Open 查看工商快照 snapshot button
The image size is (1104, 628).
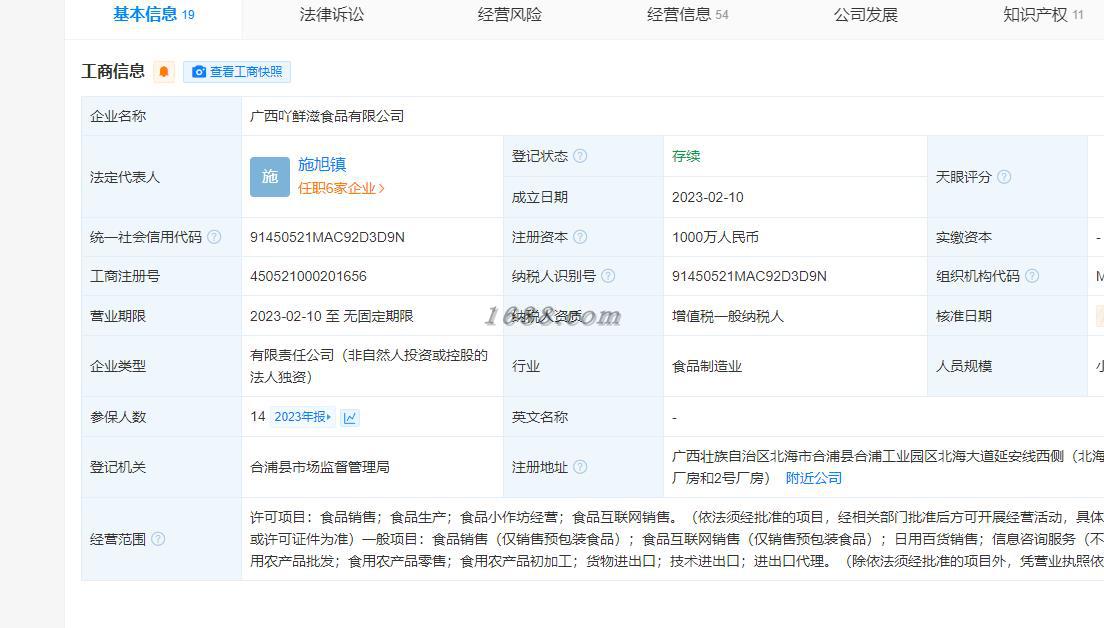coord(237,72)
